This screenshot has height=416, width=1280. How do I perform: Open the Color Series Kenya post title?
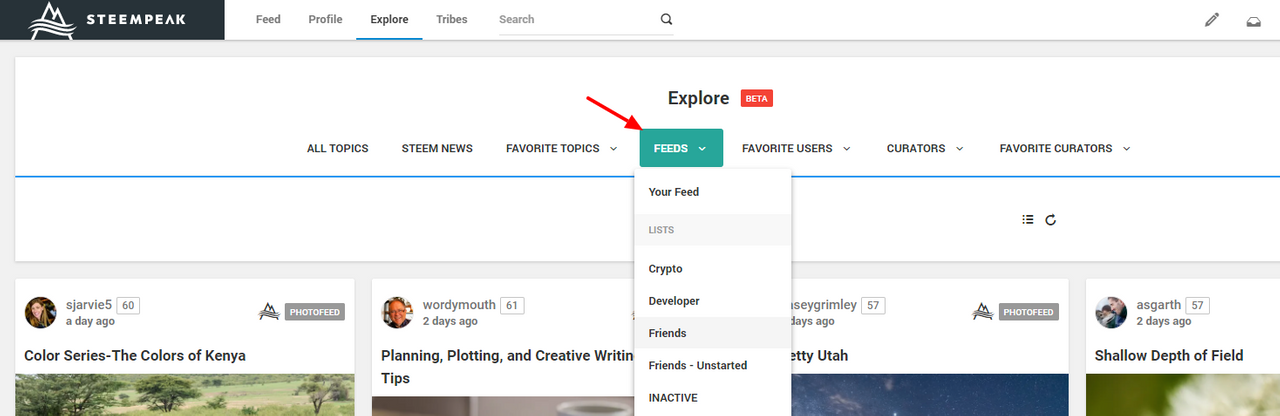pos(135,355)
